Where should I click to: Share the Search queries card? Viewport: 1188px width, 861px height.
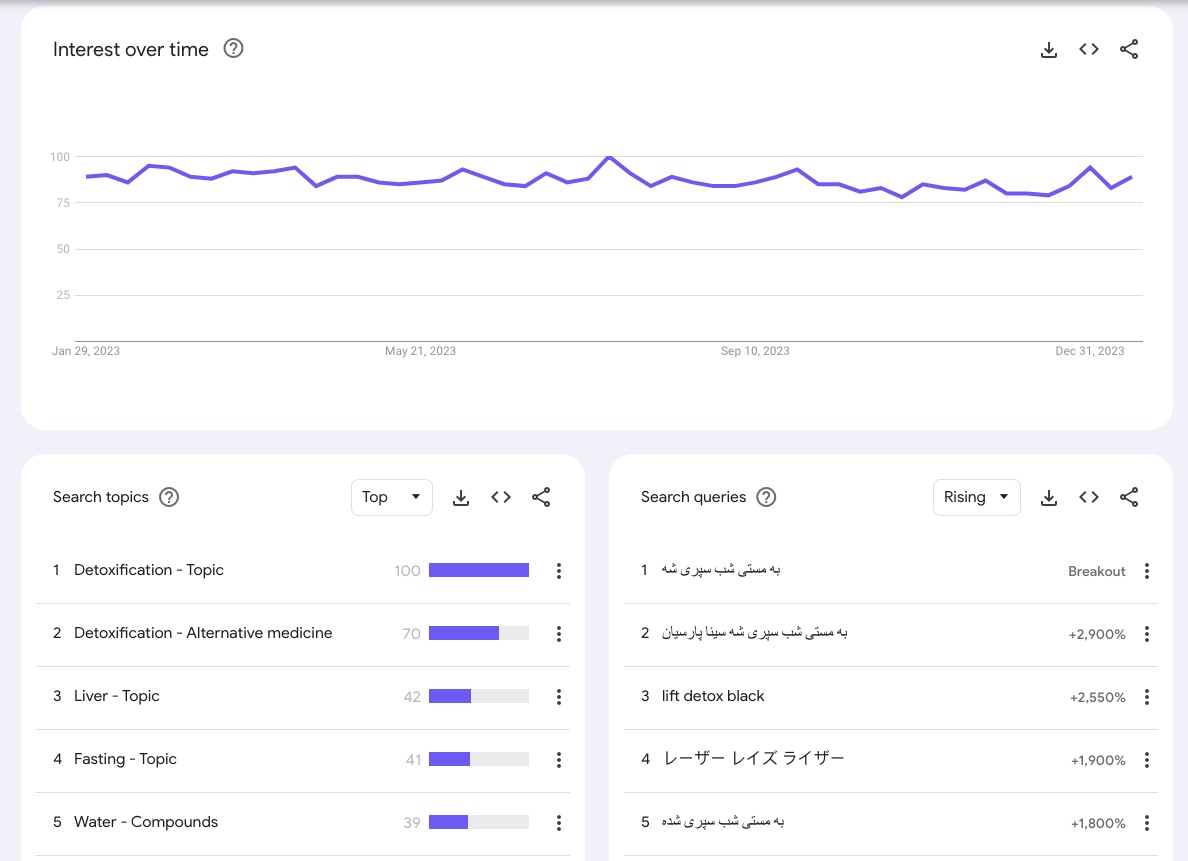point(1129,497)
